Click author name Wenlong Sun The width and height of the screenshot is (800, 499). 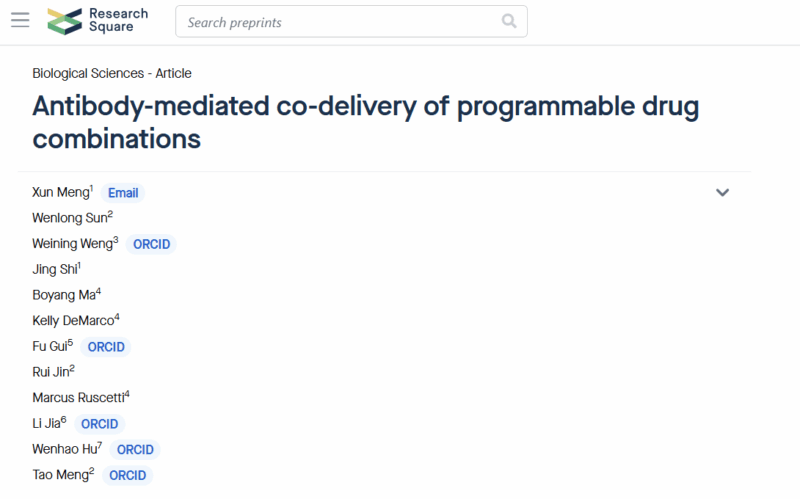(70, 218)
